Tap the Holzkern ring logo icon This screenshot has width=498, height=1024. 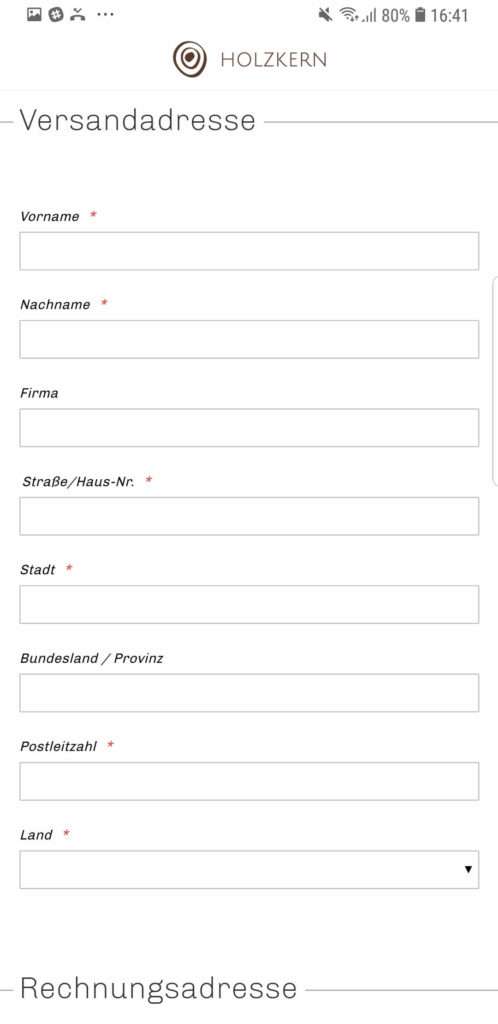[x=189, y=59]
